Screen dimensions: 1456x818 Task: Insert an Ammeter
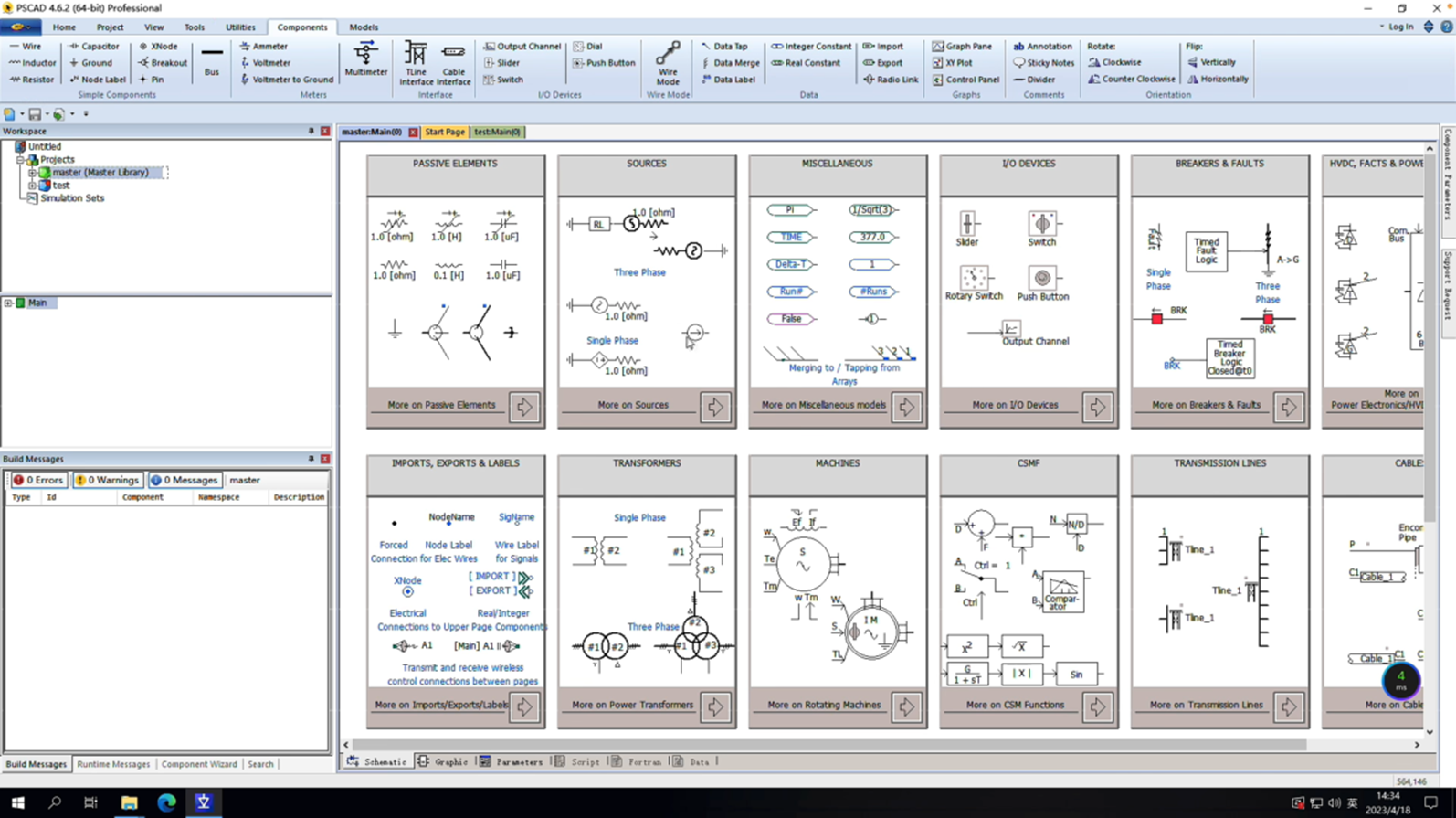click(264, 46)
